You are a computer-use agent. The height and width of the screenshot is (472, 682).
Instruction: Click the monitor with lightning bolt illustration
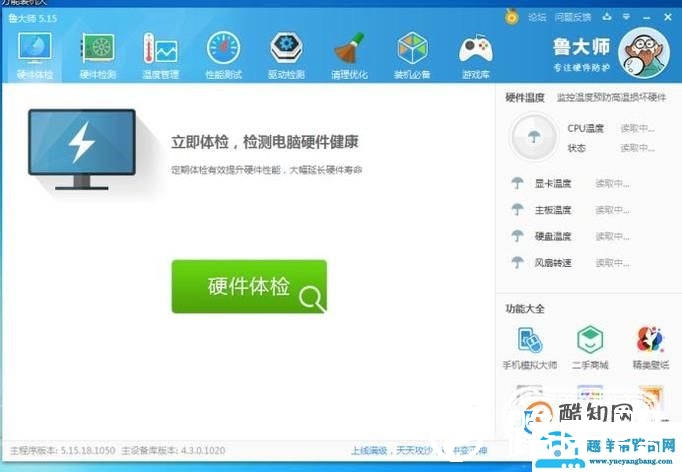pos(82,149)
